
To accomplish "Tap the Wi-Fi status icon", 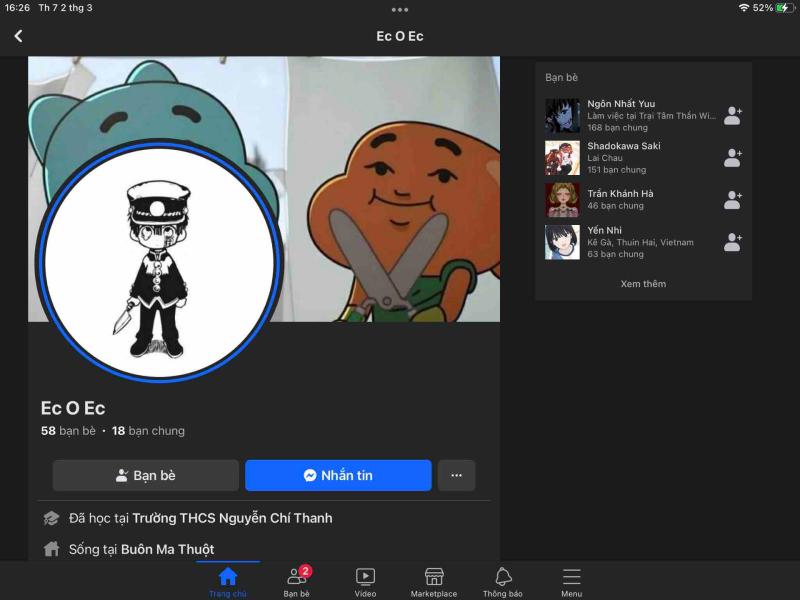I will 743,8.
